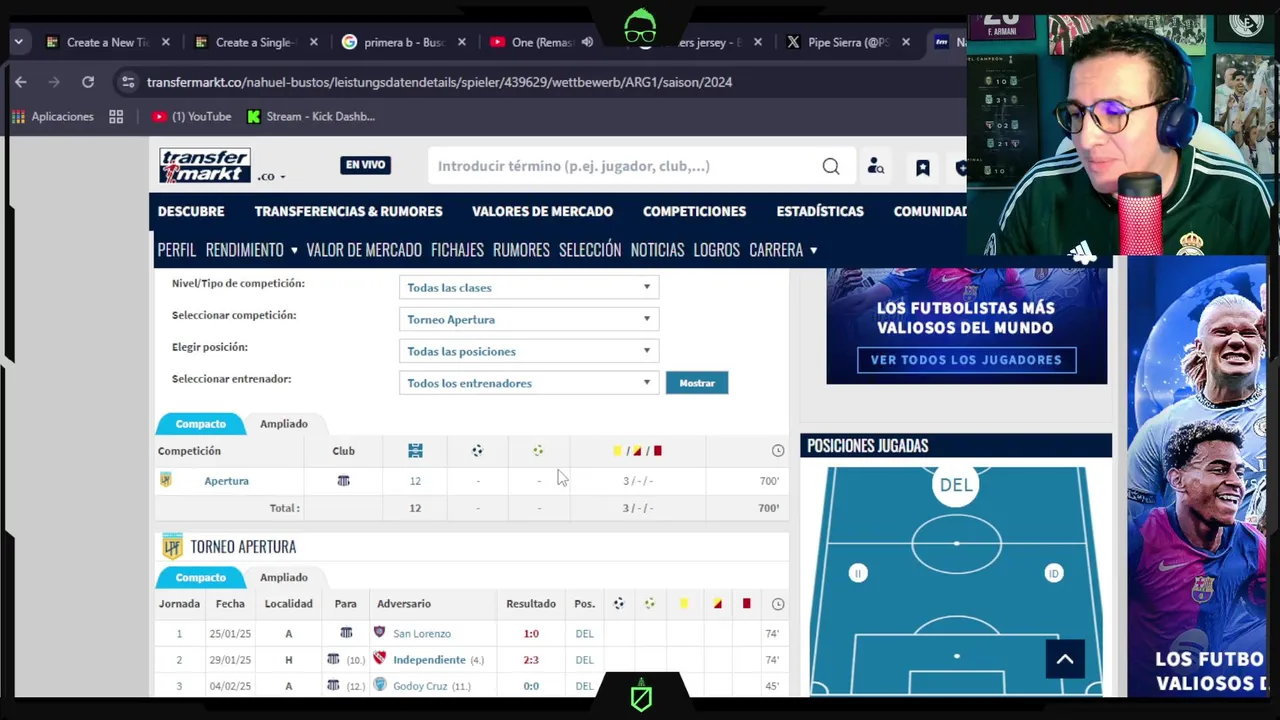Click red card column icon in matches table

[746, 604]
